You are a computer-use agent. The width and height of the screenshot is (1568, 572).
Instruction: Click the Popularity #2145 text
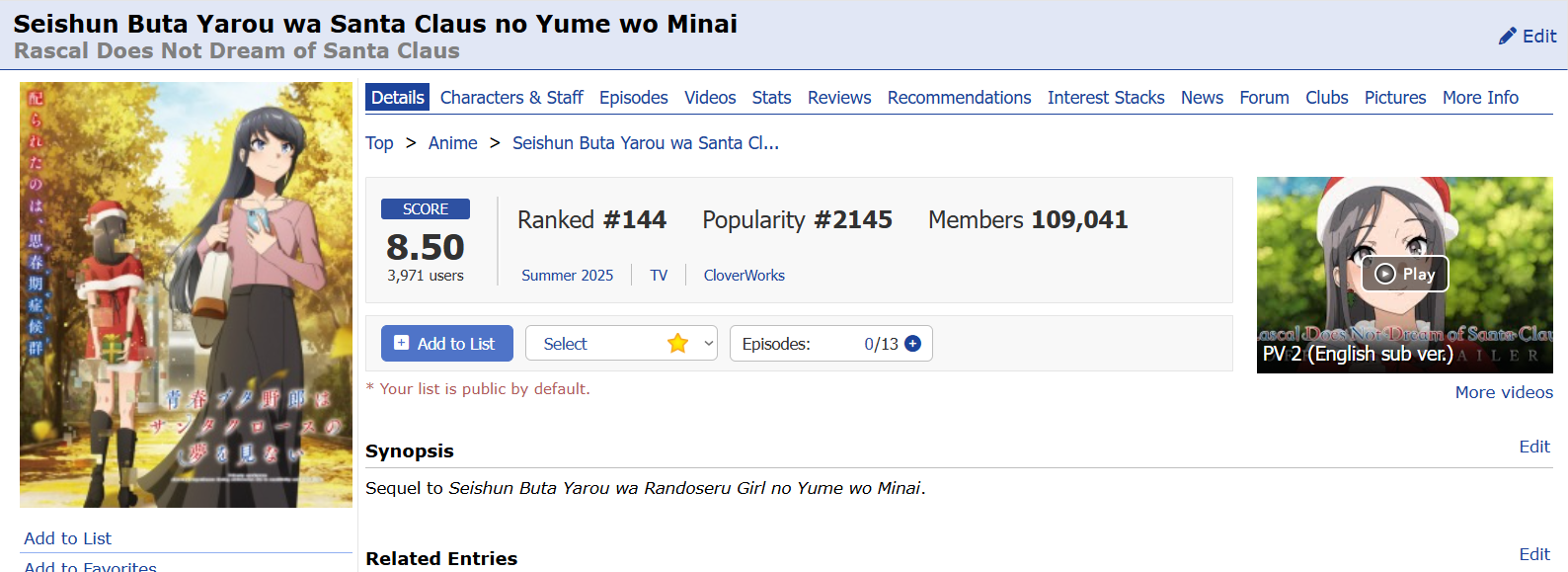coord(797,219)
